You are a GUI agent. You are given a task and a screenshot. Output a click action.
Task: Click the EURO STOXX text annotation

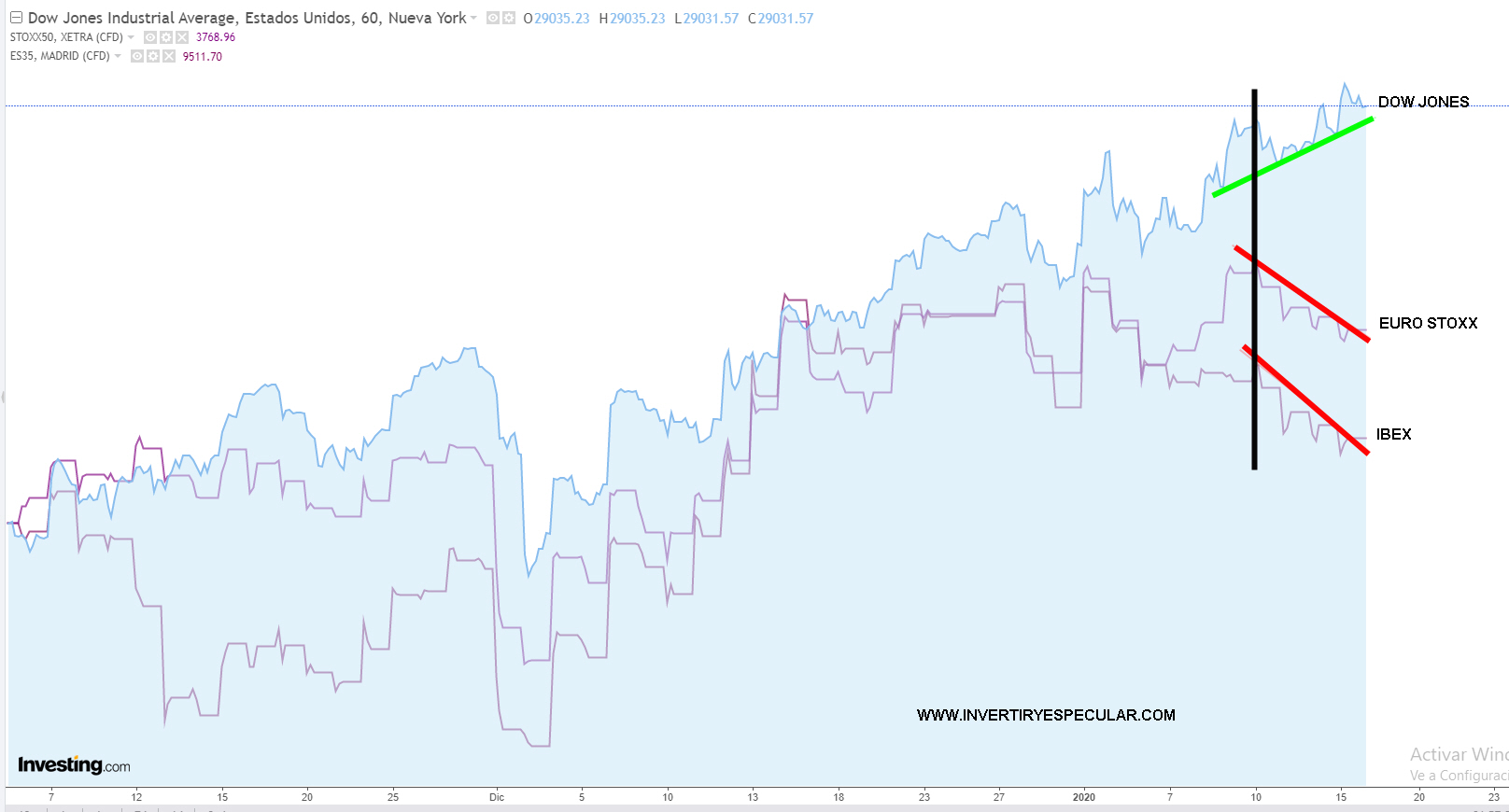tap(1428, 323)
